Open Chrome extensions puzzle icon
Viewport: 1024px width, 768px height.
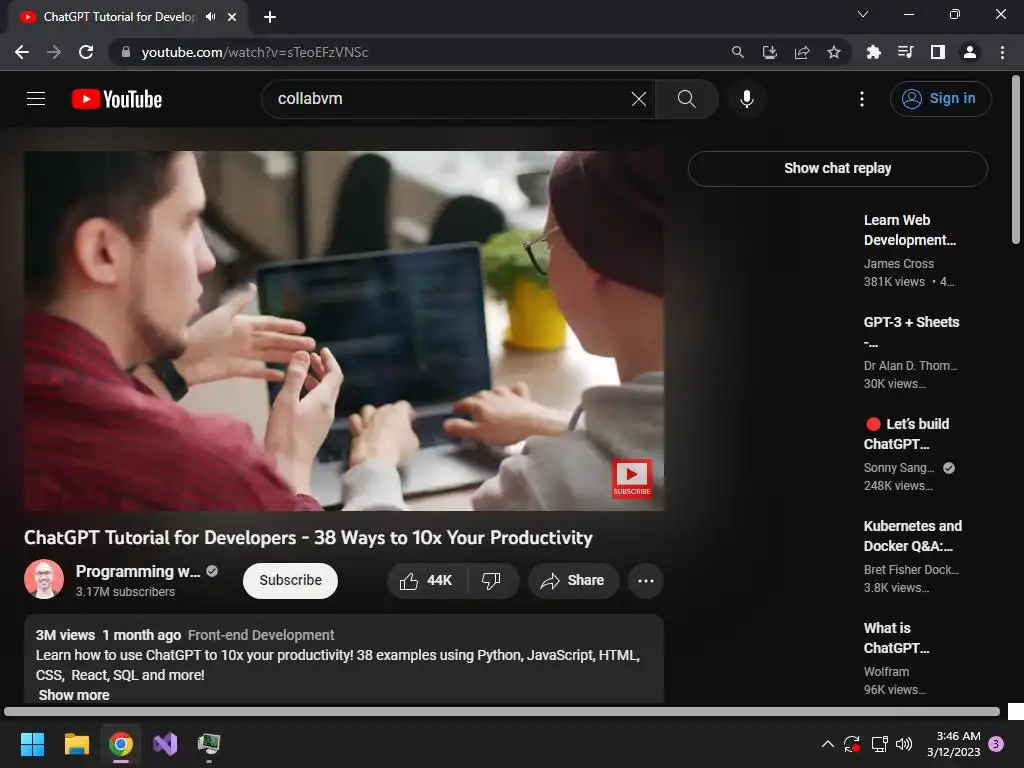click(873, 52)
